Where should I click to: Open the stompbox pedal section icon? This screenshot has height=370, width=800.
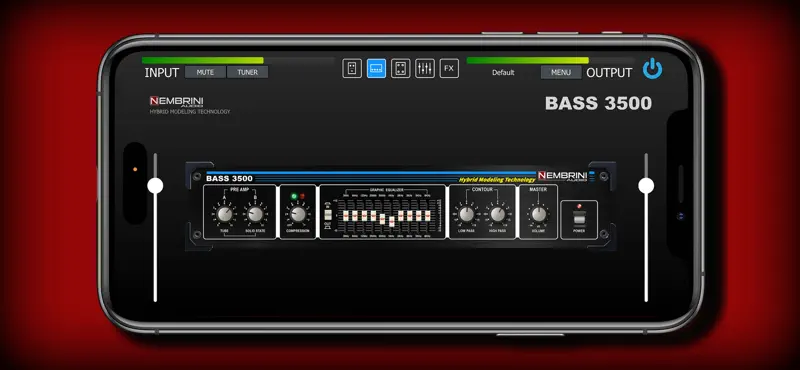[352, 68]
